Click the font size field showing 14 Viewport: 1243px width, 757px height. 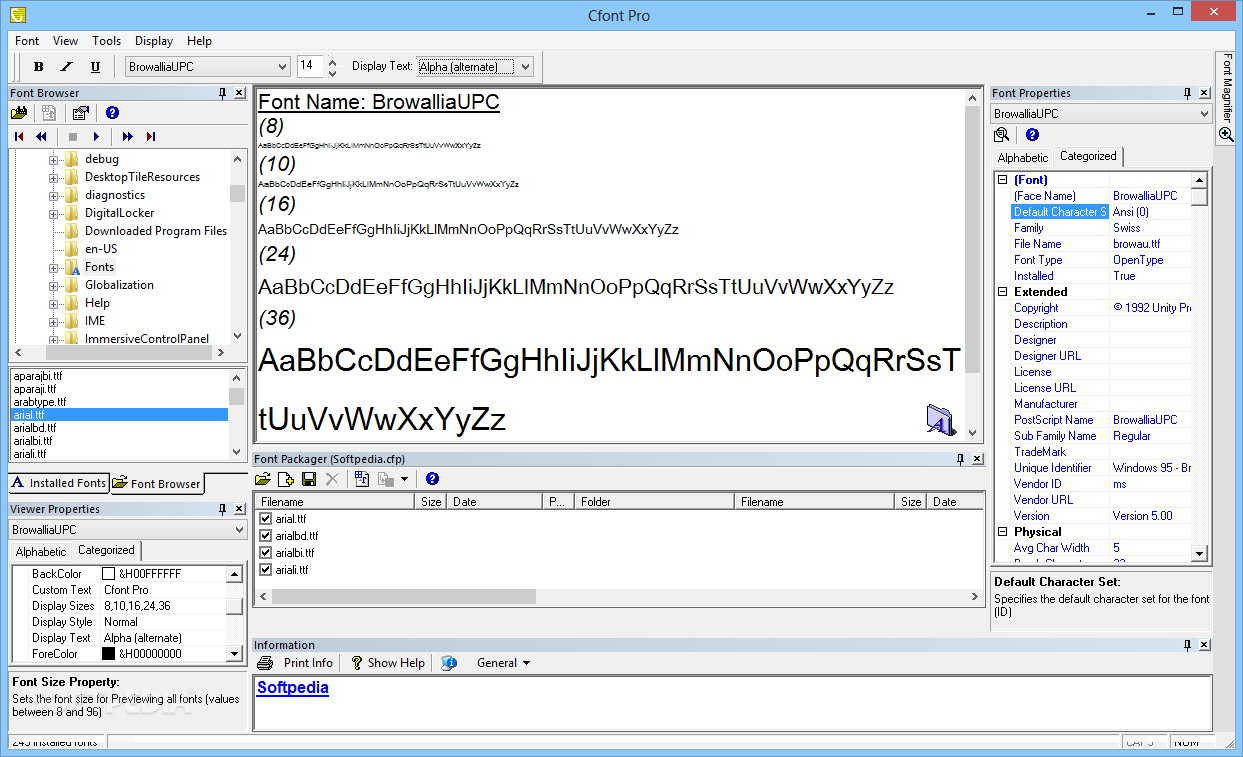311,66
